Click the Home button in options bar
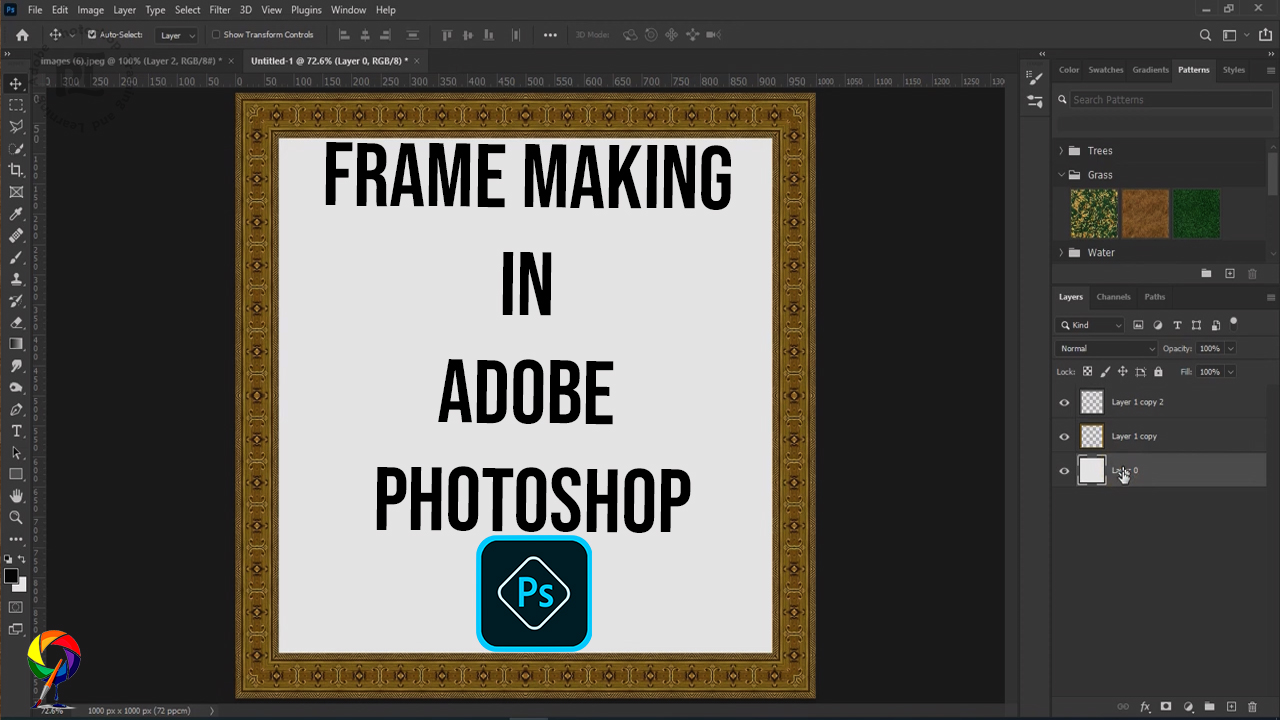This screenshot has height=720, width=1280. tap(22, 35)
